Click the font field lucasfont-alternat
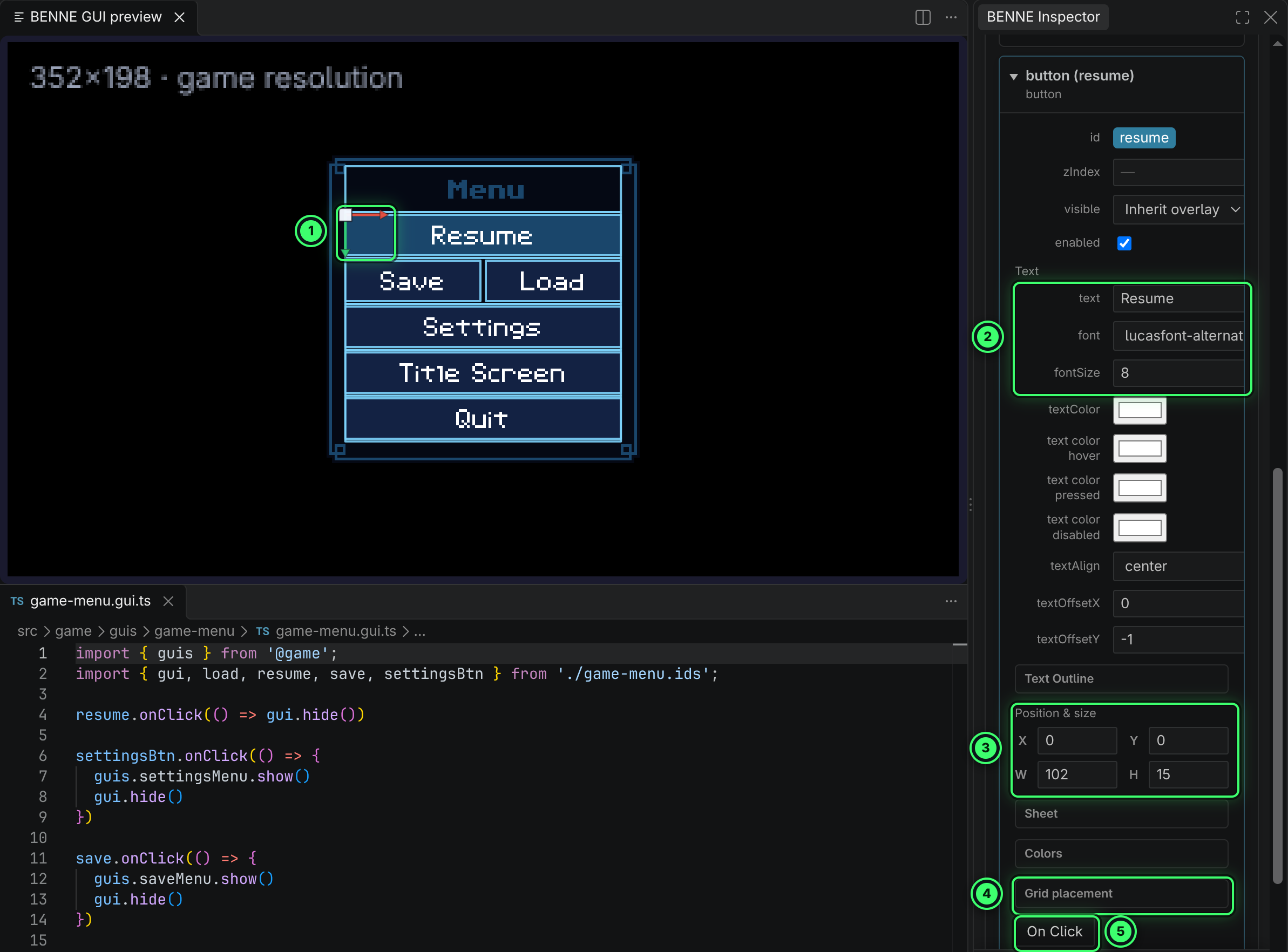The height and width of the screenshot is (952, 1288). point(1178,336)
